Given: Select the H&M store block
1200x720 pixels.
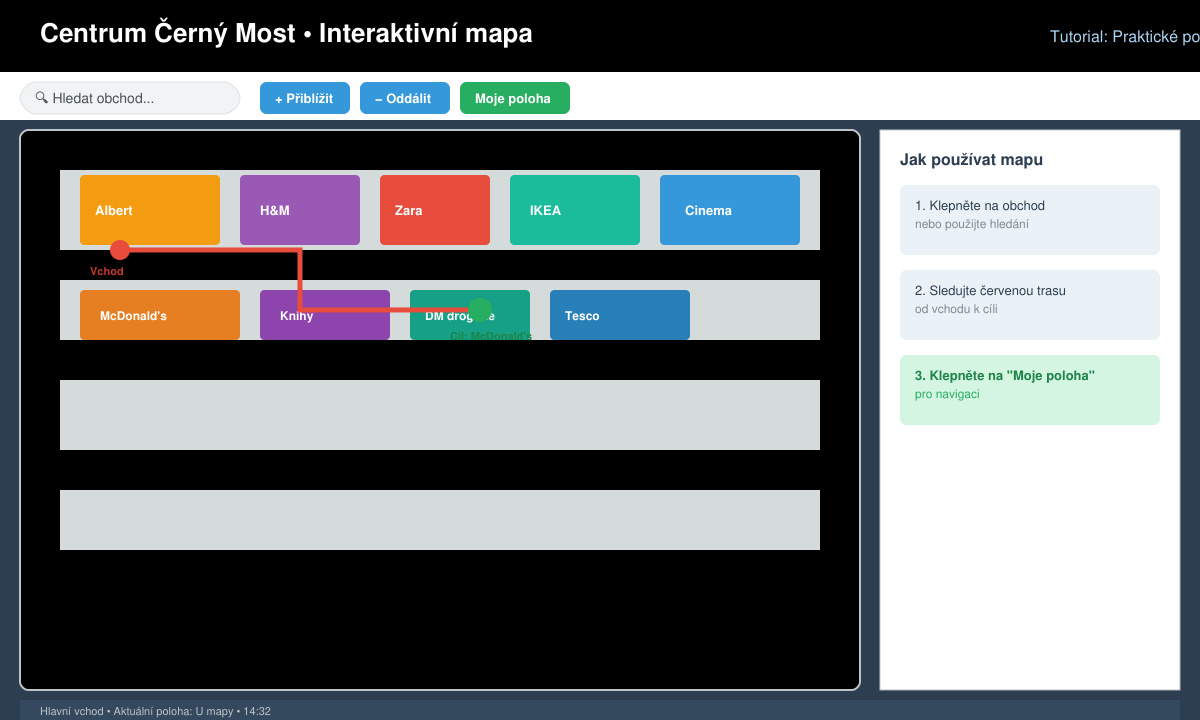Looking at the screenshot, I should 300,210.
